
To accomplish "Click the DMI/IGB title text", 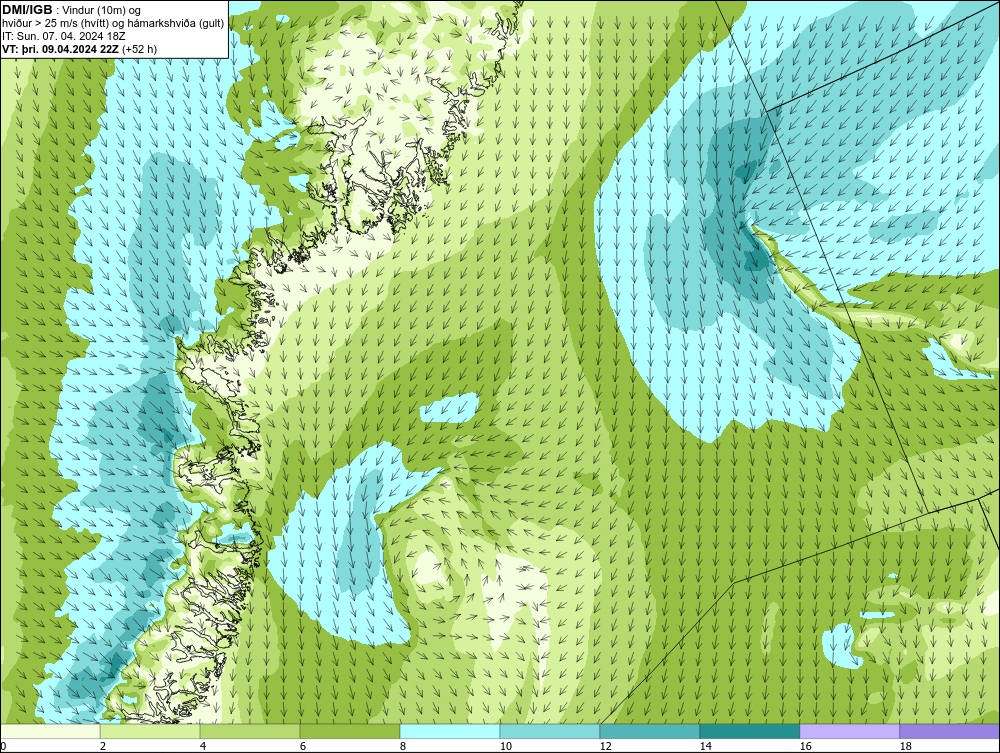I will [x=27, y=10].
